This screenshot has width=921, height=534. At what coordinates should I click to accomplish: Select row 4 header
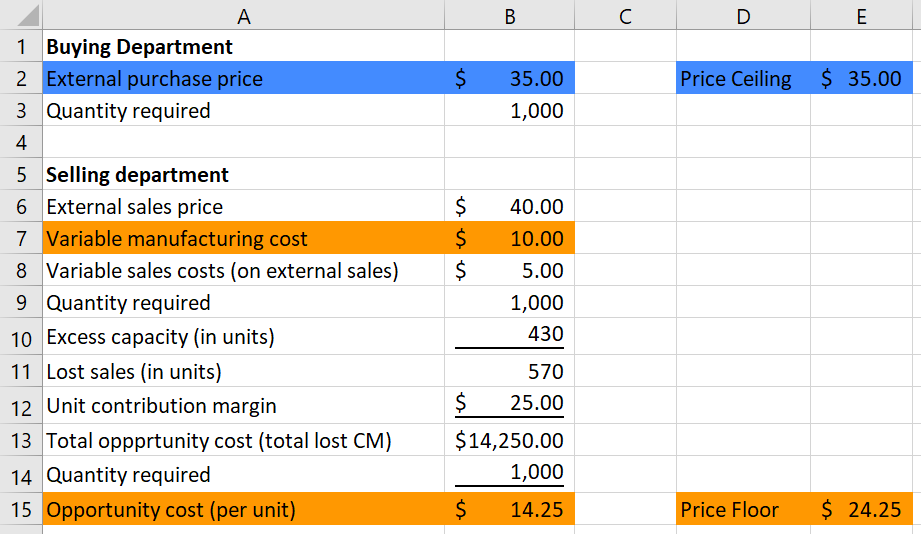point(21,142)
